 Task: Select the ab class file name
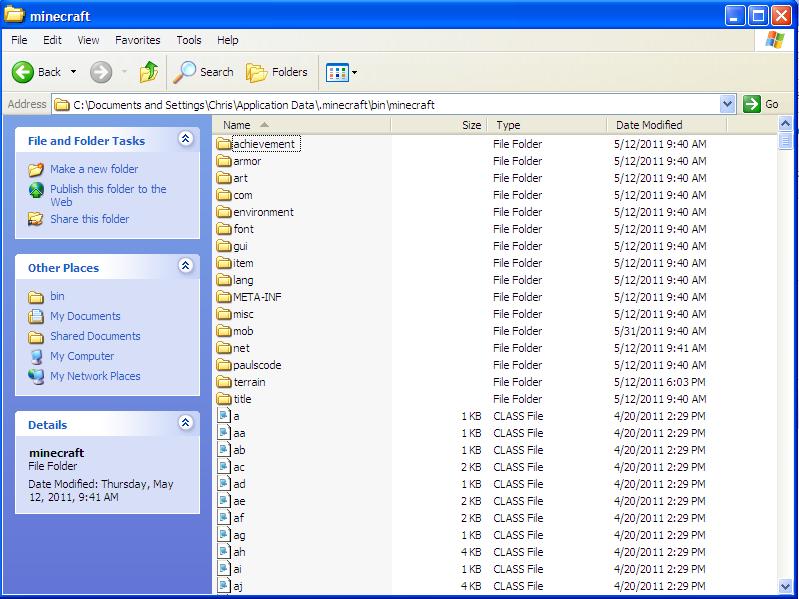(x=239, y=450)
